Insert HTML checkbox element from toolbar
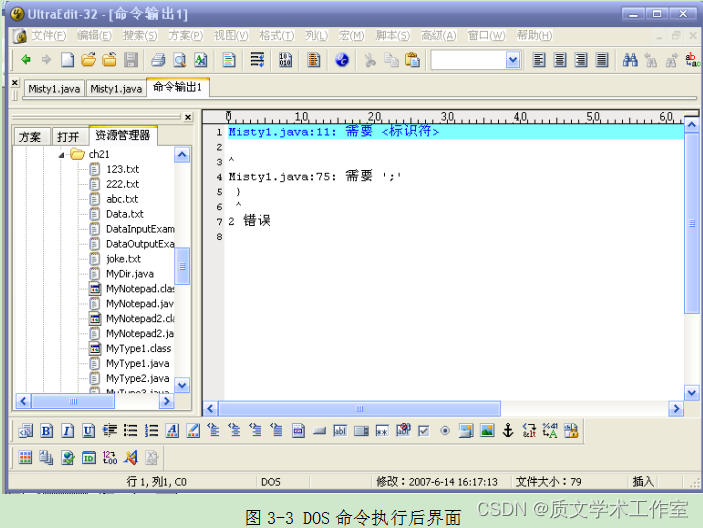Image resolution: width=703 pixels, height=528 pixels. pyautogui.click(x=423, y=431)
